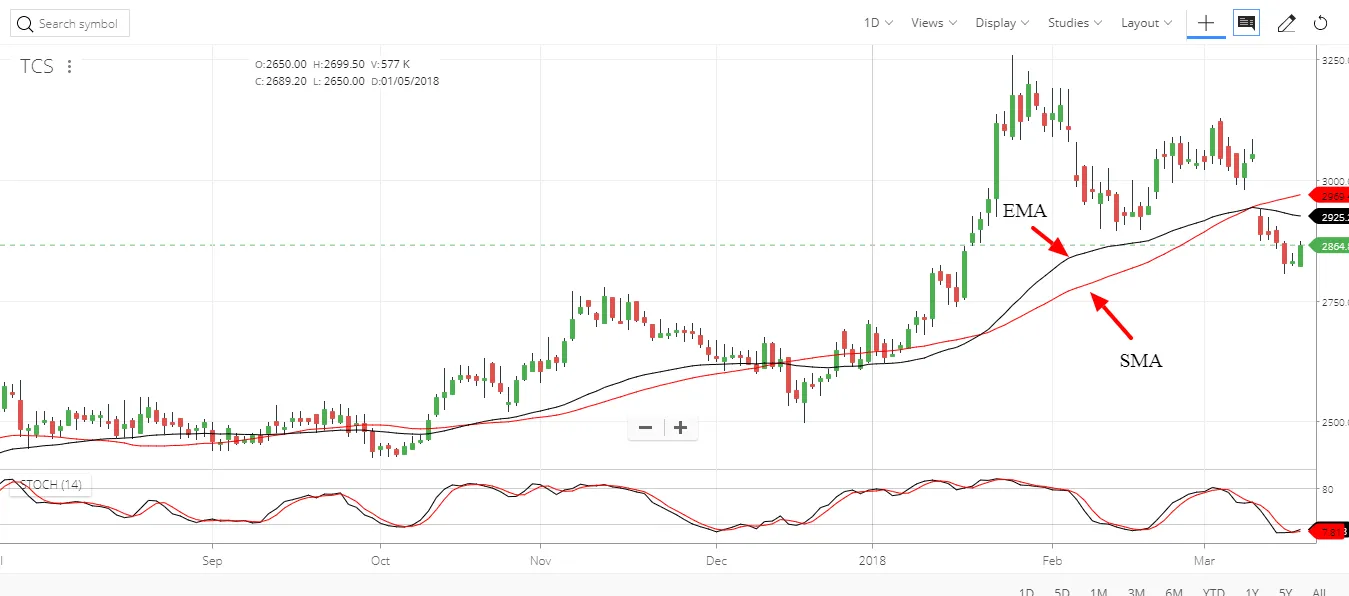The image size is (1349, 596).
Task: Toggle the chart annotations comment icon
Action: (1246, 23)
